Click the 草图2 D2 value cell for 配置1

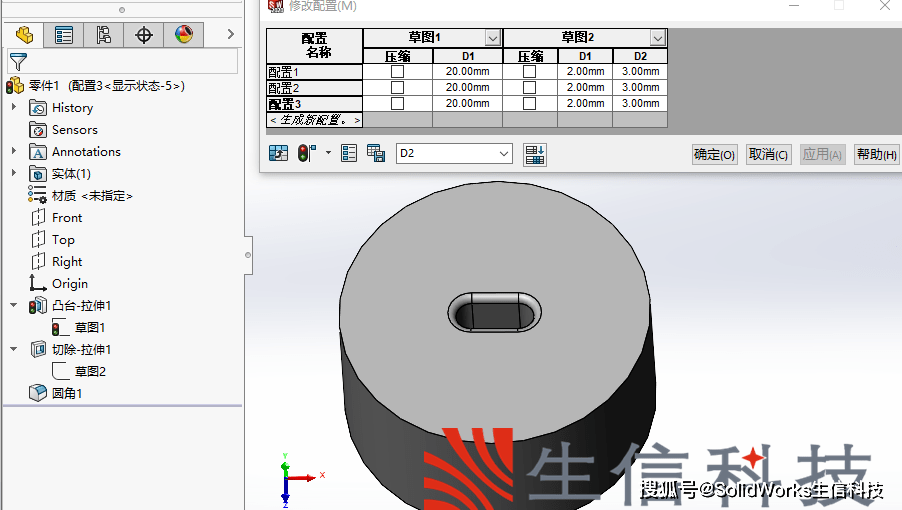click(640, 72)
